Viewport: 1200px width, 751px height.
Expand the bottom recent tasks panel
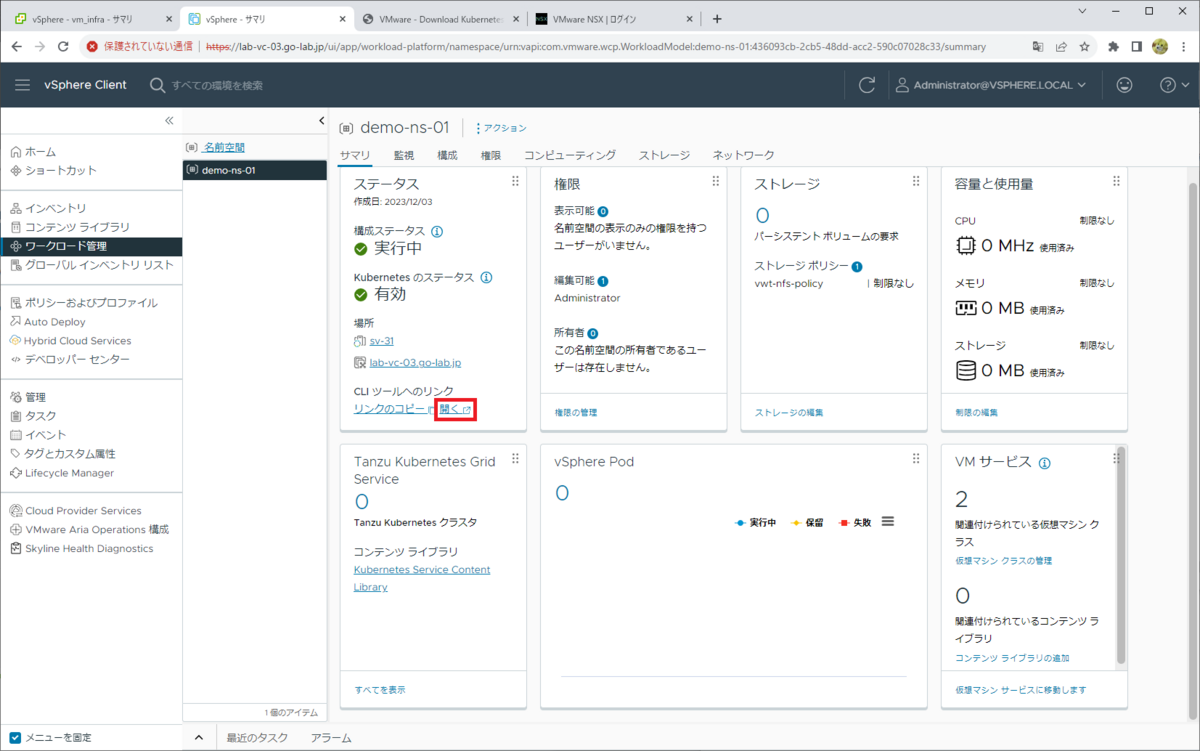pos(198,738)
